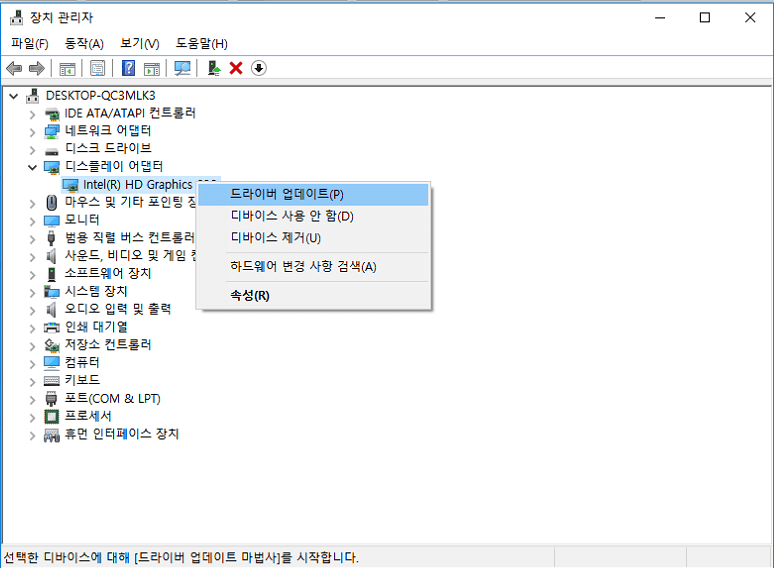
Task: Choose 드라이버 업데이트(P) in context menu
Action: pyautogui.click(x=313, y=194)
